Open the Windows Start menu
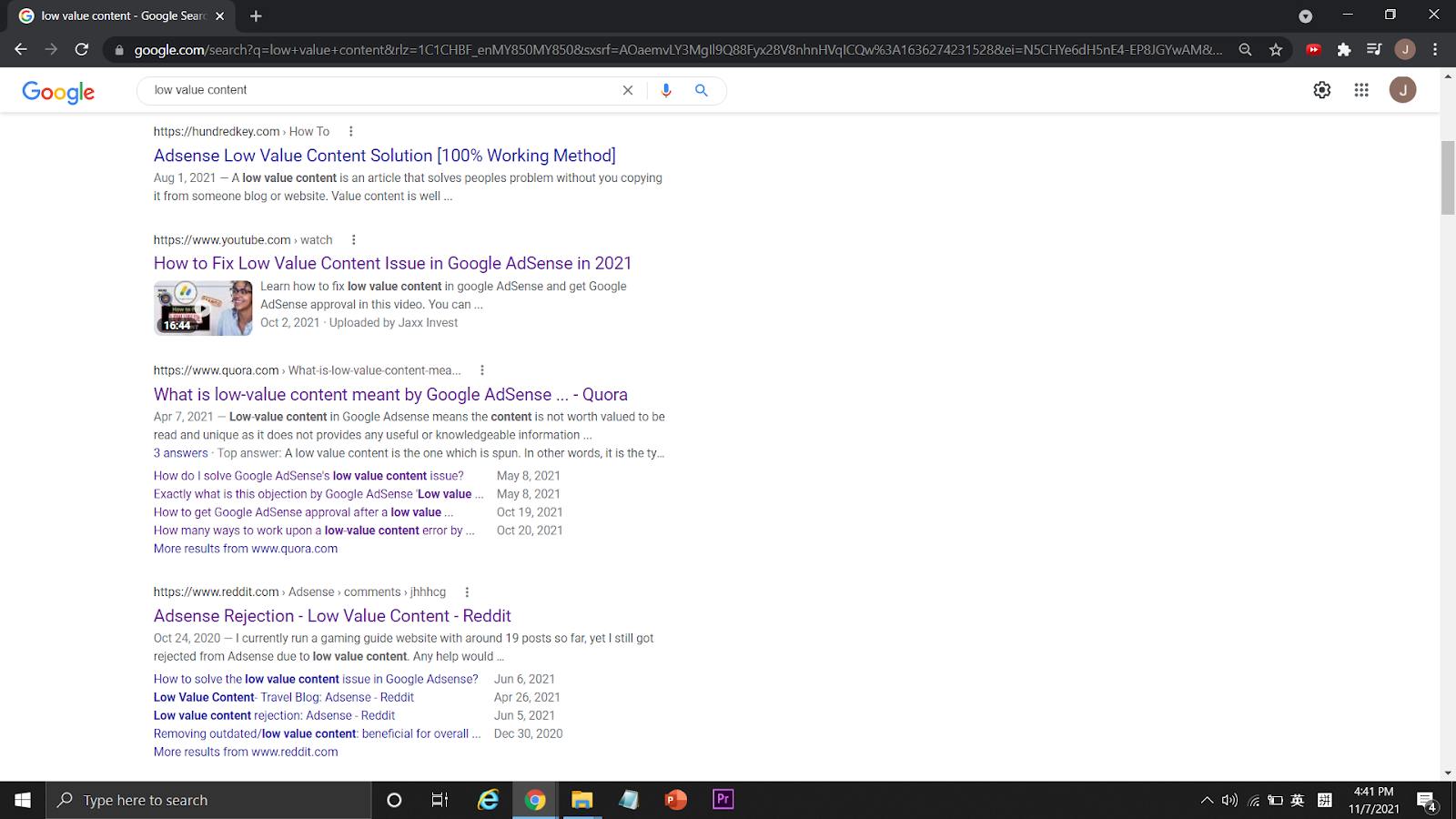 [23, 800]
